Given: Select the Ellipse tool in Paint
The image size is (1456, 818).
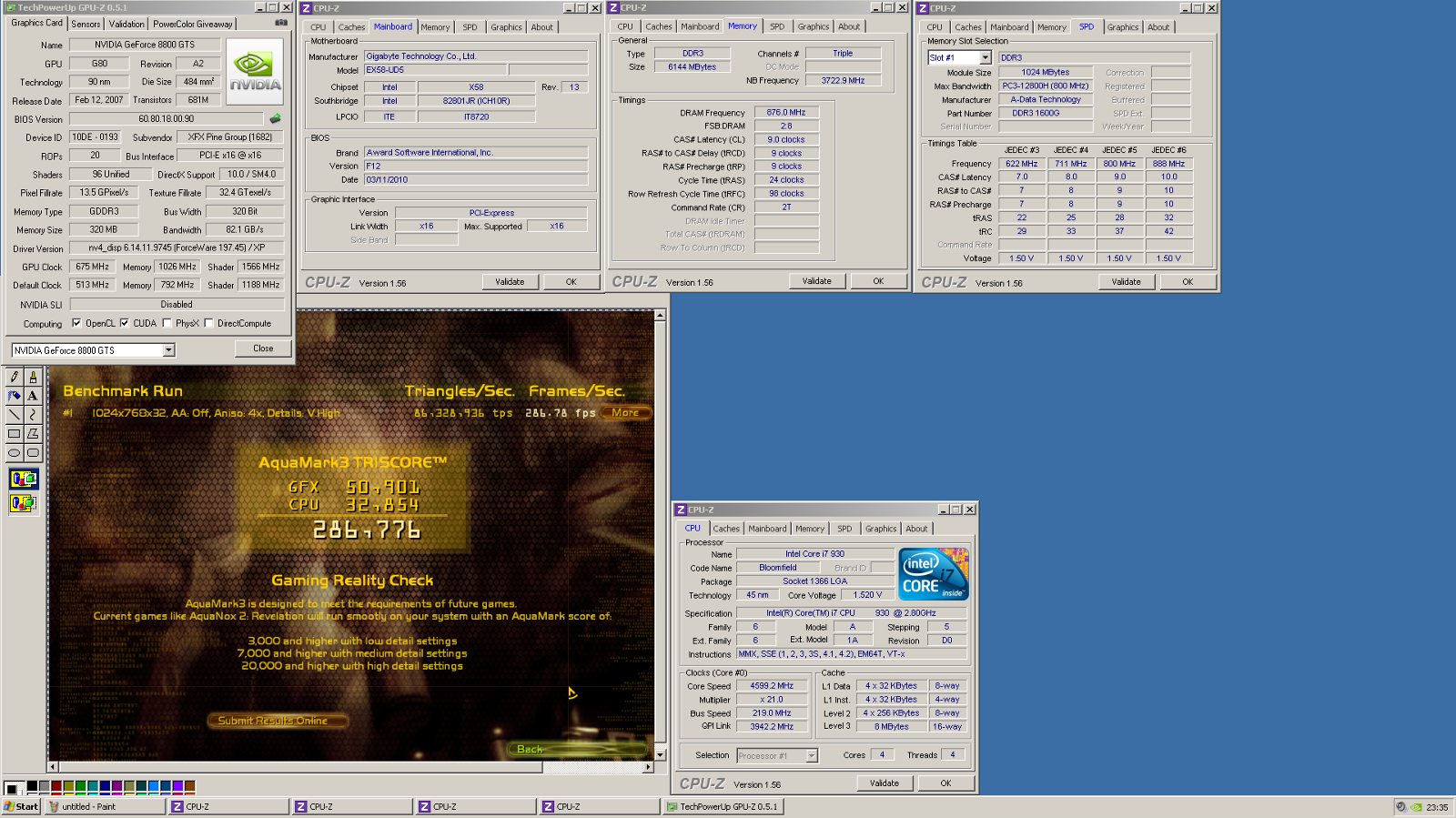Looking at the screenshot, I should pos(14,452).
